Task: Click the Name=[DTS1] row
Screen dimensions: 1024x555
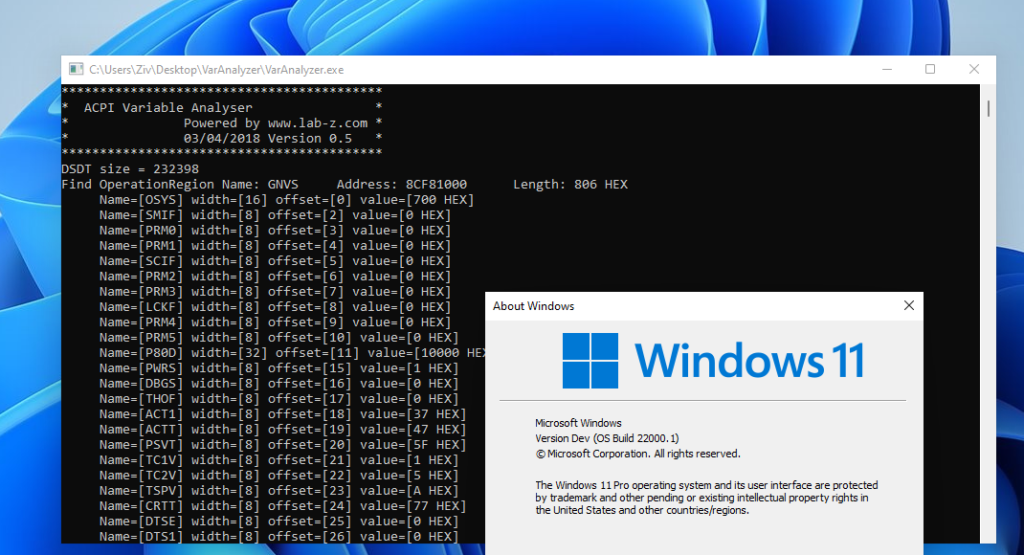Action: click(x=279, y=537)
